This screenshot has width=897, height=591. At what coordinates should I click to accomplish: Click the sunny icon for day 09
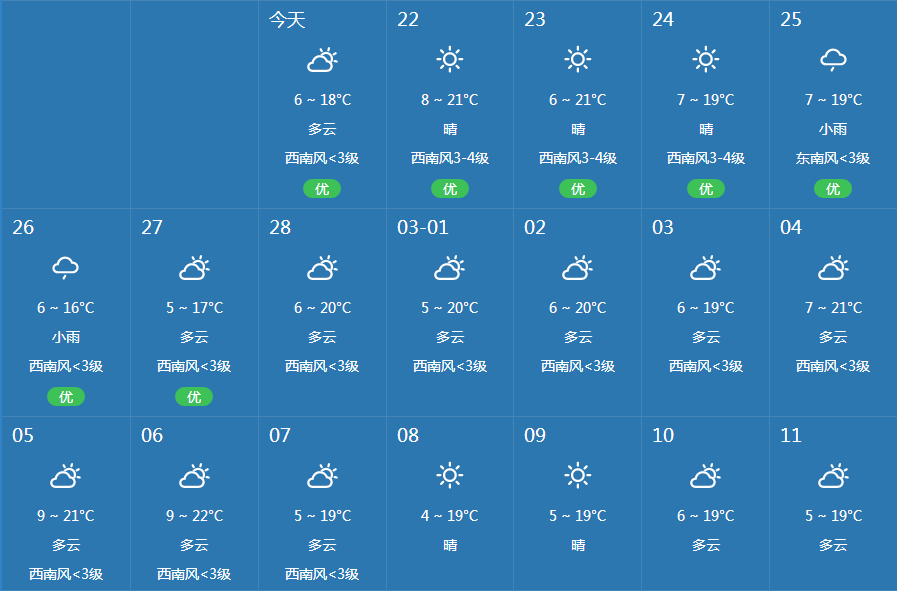pyautogui.click(x=578, y=476)
